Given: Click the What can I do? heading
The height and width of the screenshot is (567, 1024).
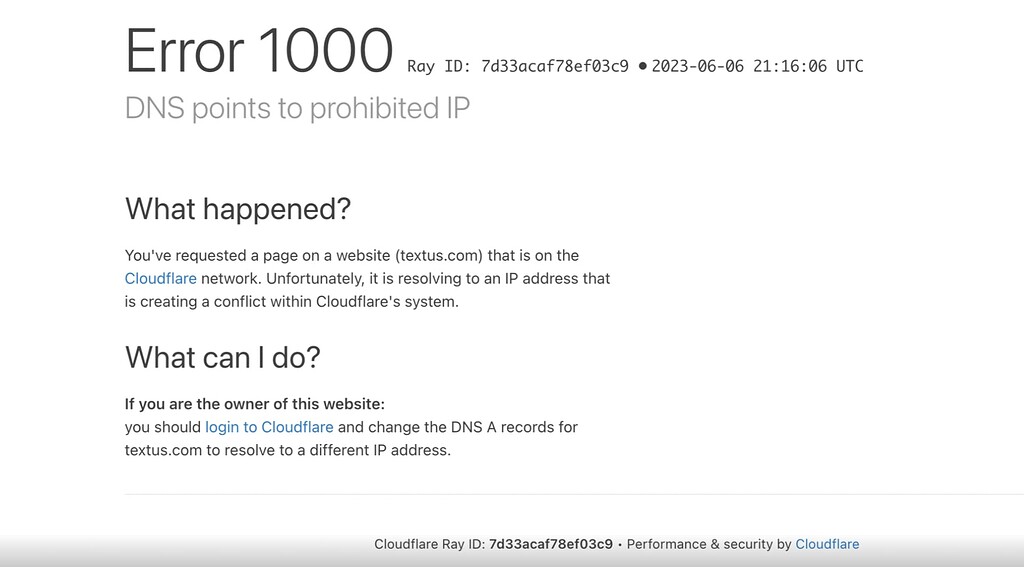Looking at the screenshot, I should pos(223,357).
